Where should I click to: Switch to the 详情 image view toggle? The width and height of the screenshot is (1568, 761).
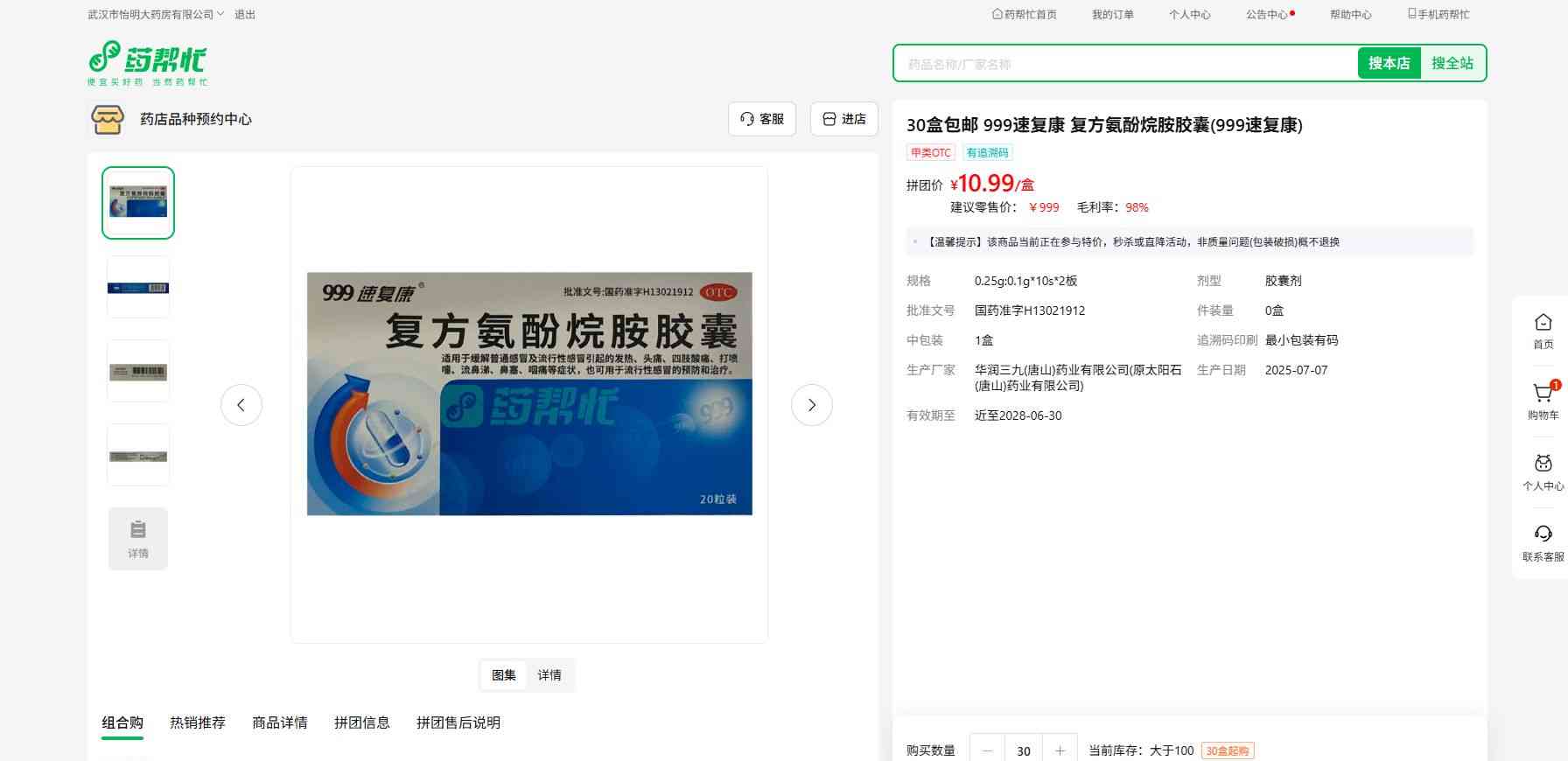point(549,675)
